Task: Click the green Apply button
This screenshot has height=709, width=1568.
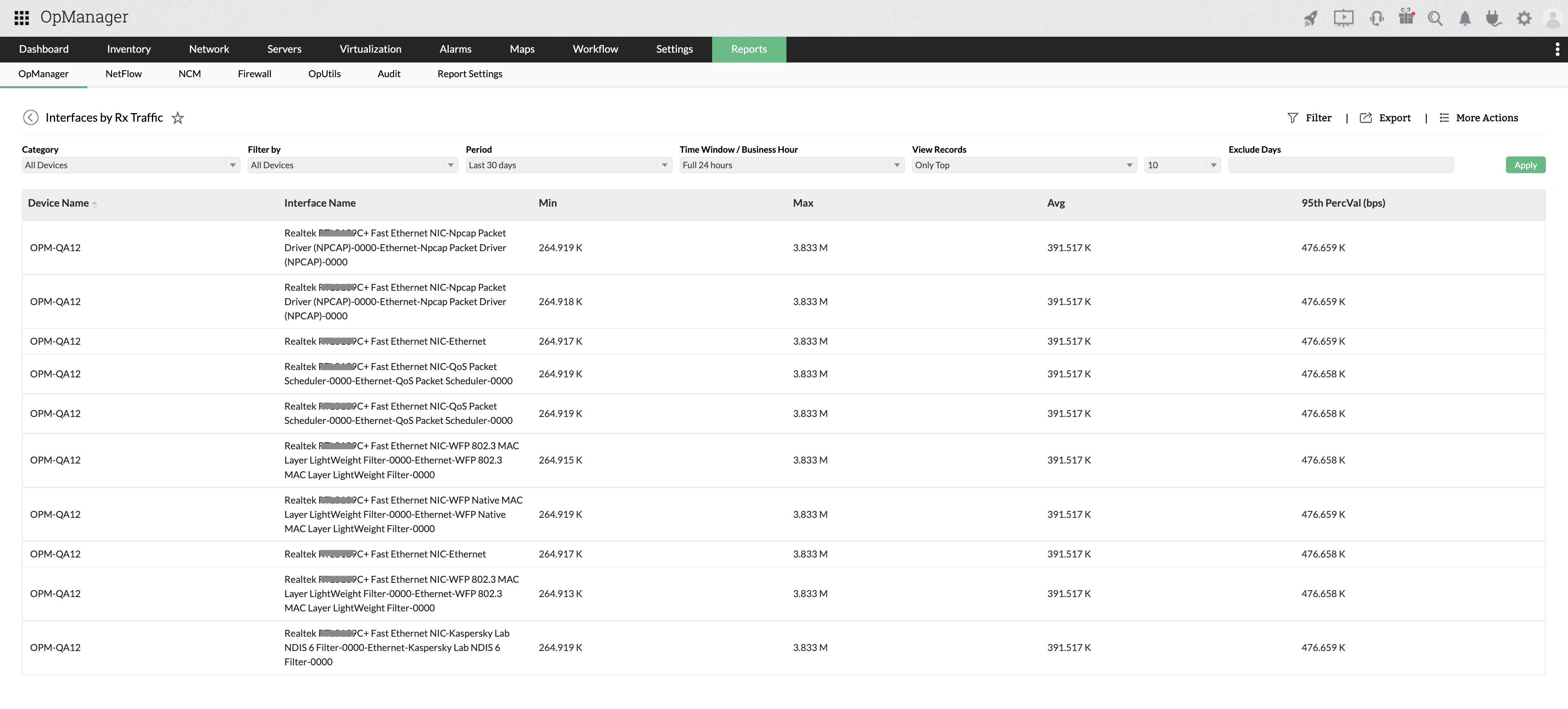Action: coord(1525,165)
